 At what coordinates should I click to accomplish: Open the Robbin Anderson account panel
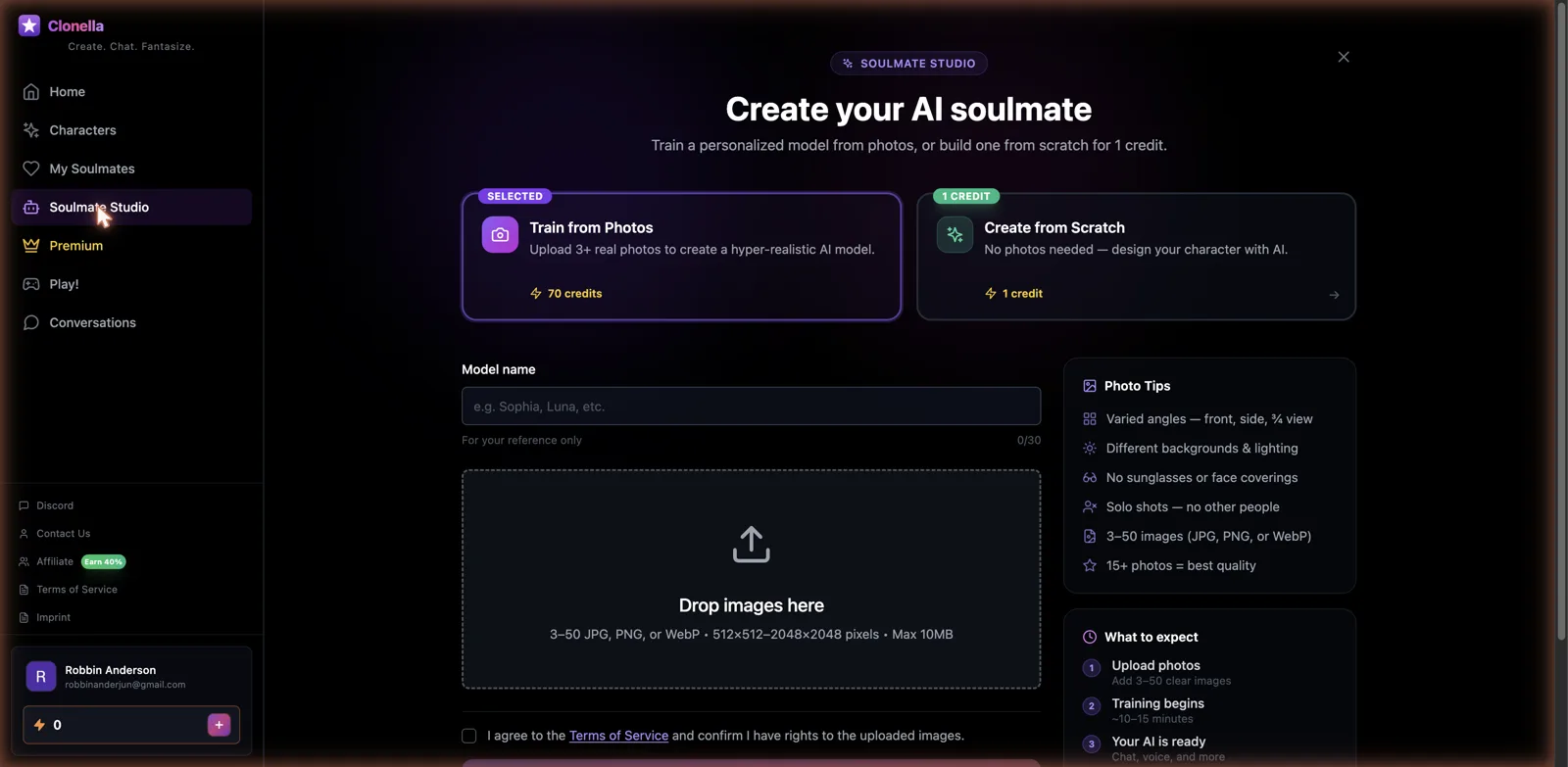(x=131, y=677)
